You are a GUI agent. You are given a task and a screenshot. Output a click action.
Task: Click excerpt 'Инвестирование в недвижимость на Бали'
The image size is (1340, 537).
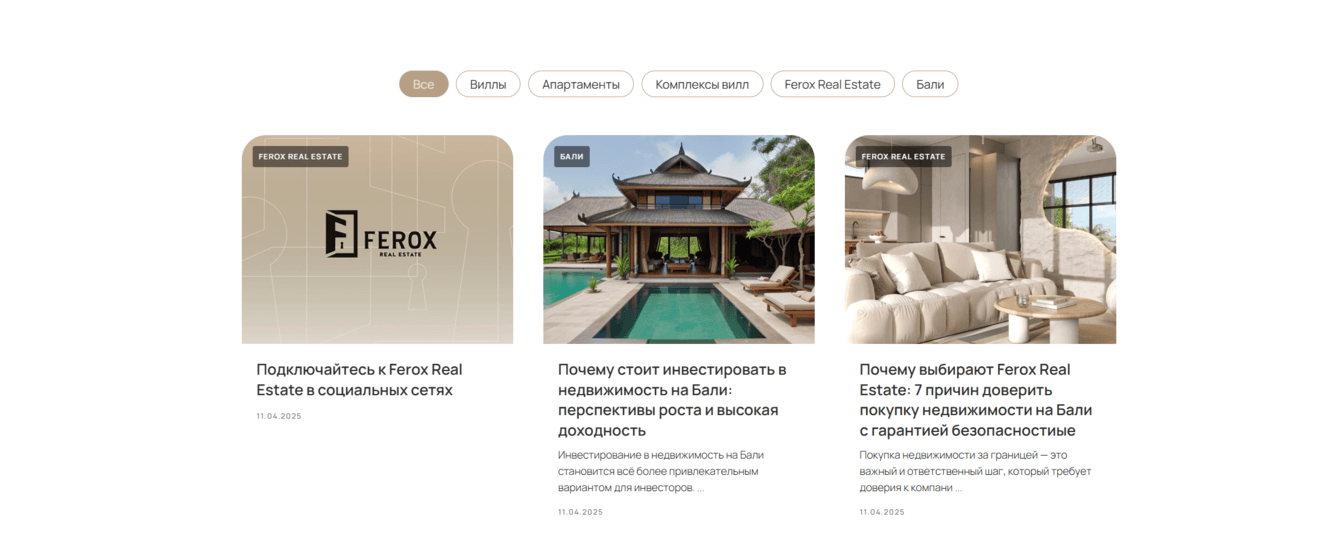coord(661,471)
